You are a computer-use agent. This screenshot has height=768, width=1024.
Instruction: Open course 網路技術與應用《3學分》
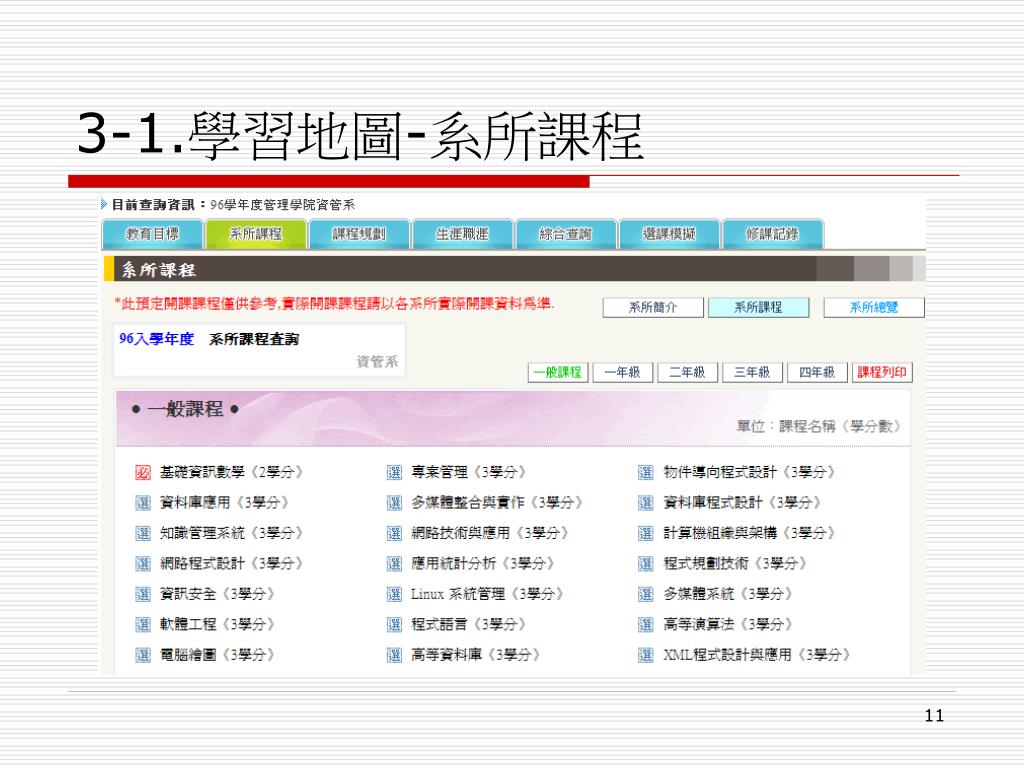490,534
